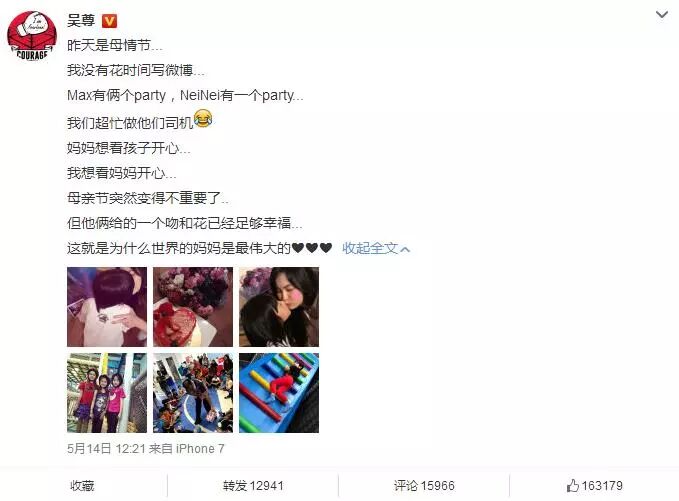Save post with 收藏 button

82,486
